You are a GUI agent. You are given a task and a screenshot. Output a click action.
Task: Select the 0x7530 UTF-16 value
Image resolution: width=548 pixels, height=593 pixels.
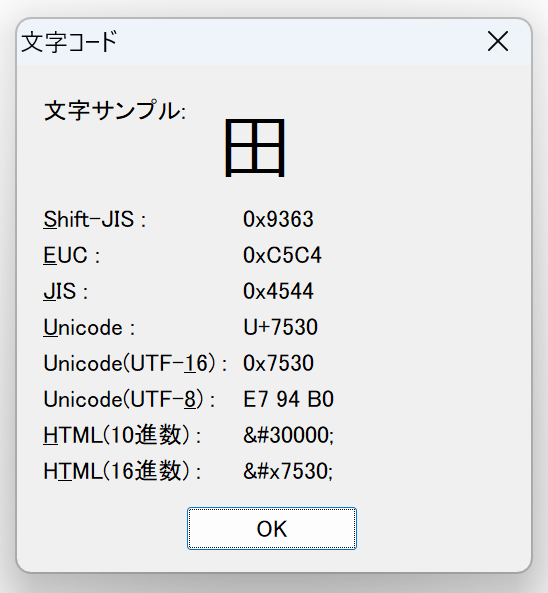pyautogui.click(x=278, y=363)
